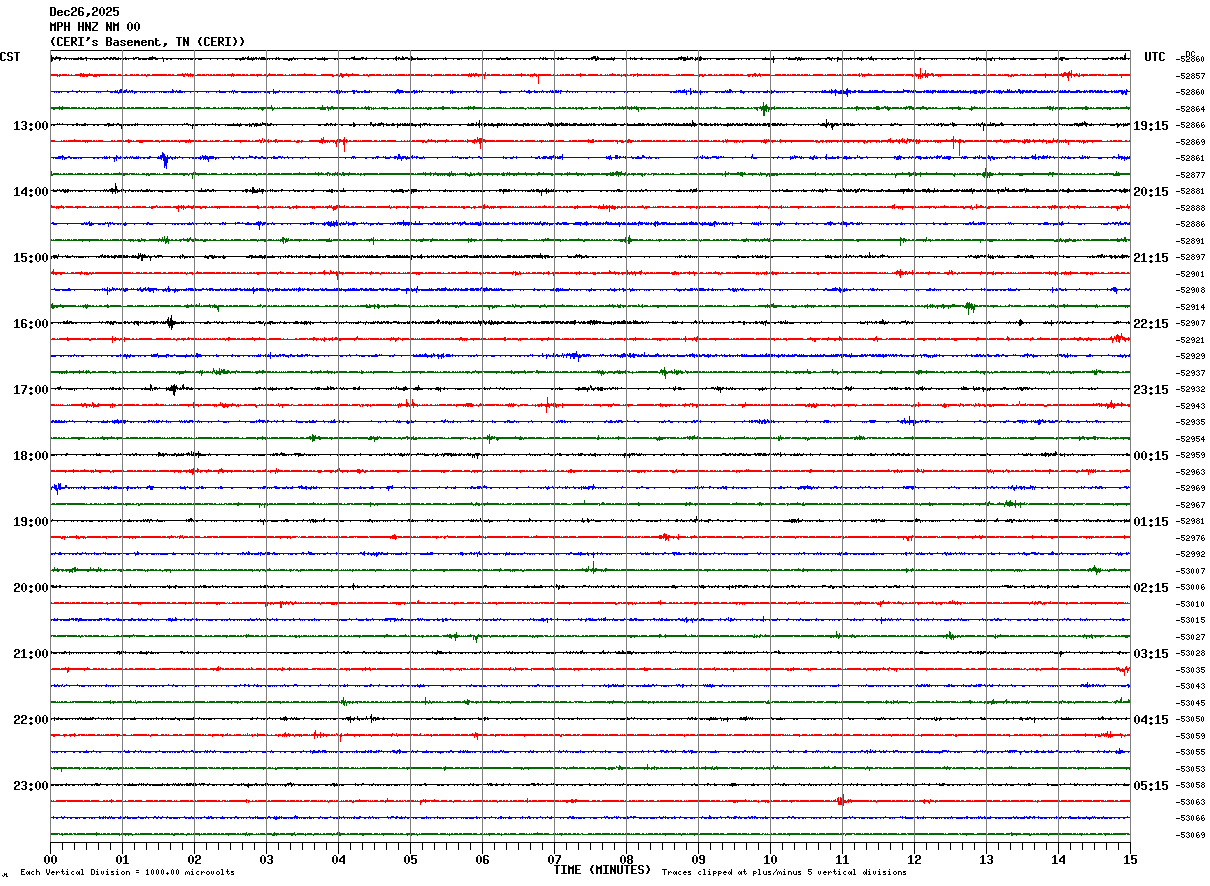The height and width of the screenshot is (886, 1210).
Task: Click the CST timezone label
Action: coord(10,57)
